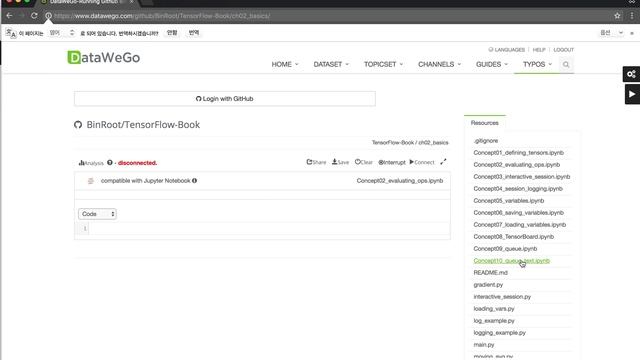Click the play arrow side panel button
640x360 pixels.
point(632,94)
